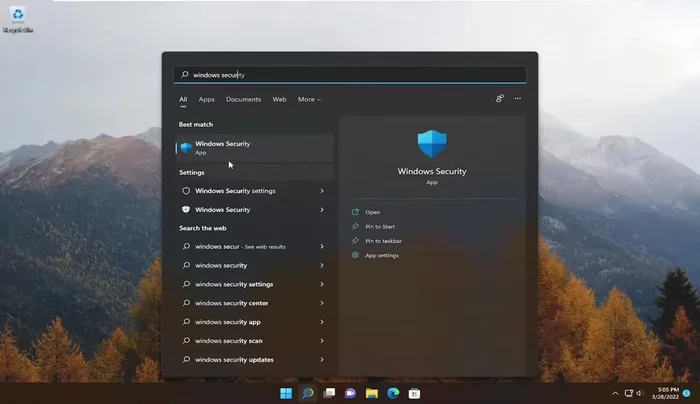Open the three-dot options menu
Viewport: 700px width, 404px height.
coord(517,98)
